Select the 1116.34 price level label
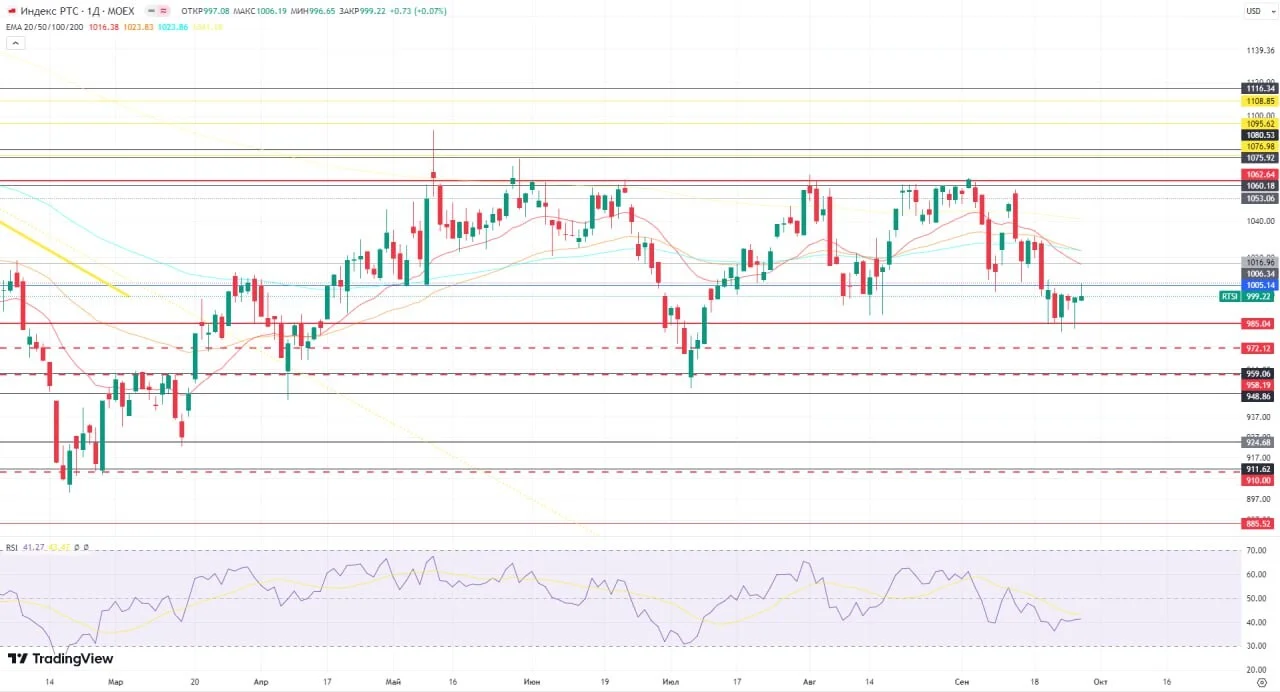This screenshot has height=692, width=1280. (1259, 88)
